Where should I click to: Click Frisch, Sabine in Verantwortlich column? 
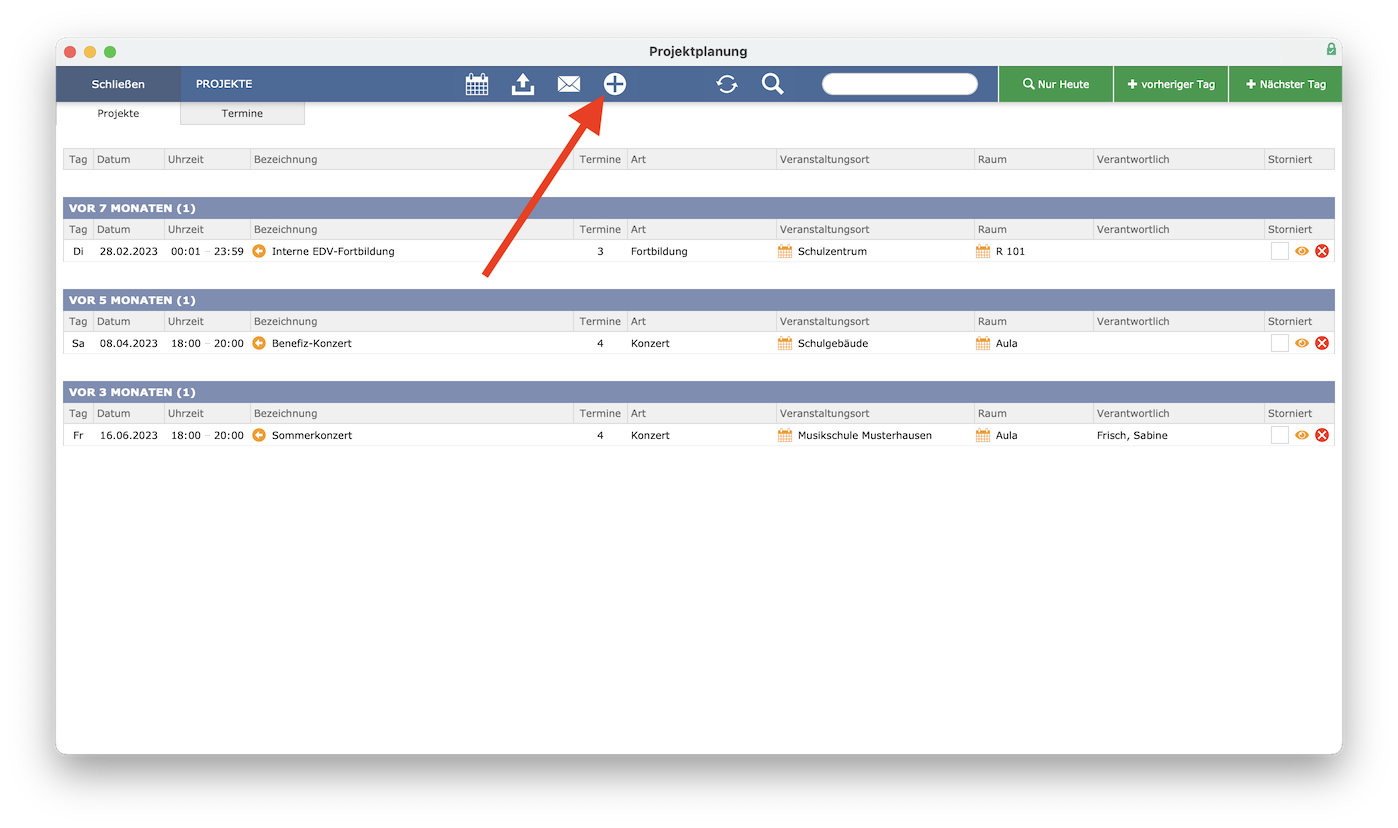[1132, 435]
